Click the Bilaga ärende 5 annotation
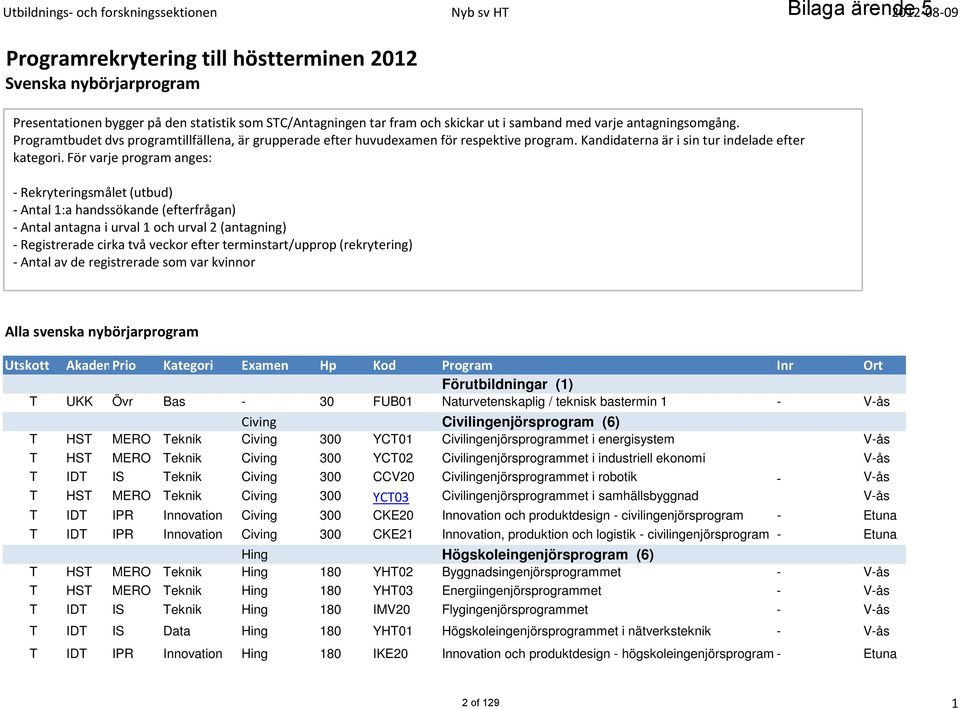The image size is (960, 709). tap(859, 9)
